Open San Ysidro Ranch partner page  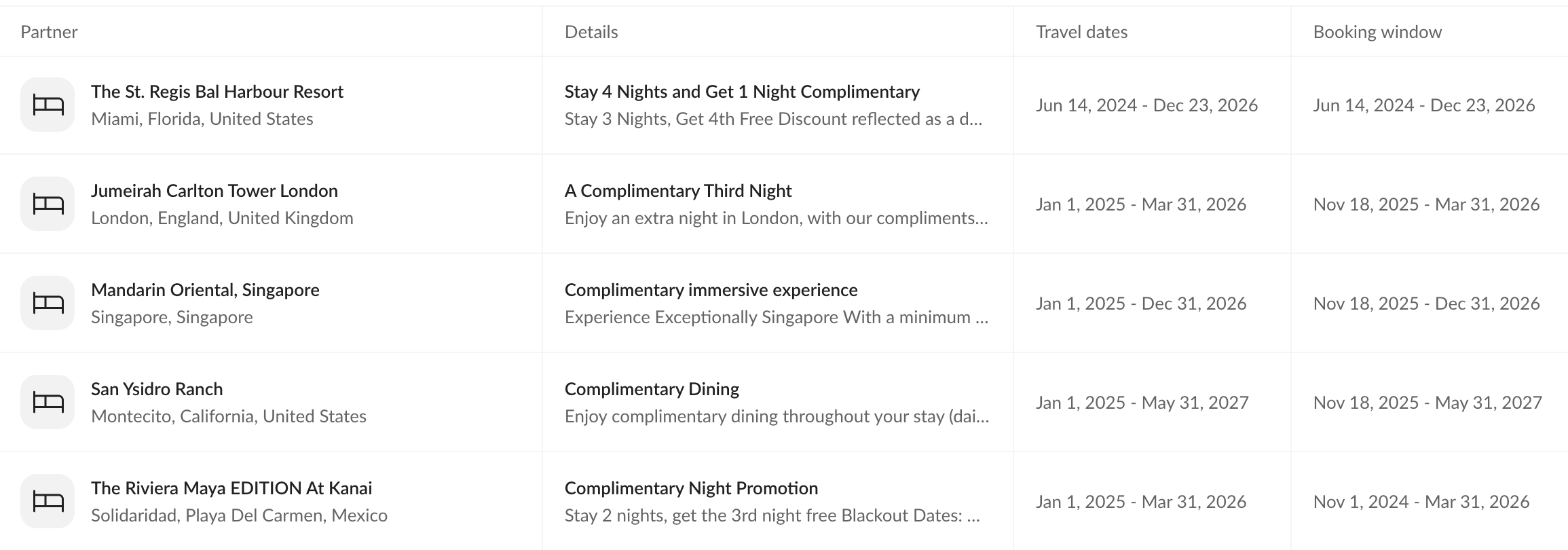tap(157, 389)
